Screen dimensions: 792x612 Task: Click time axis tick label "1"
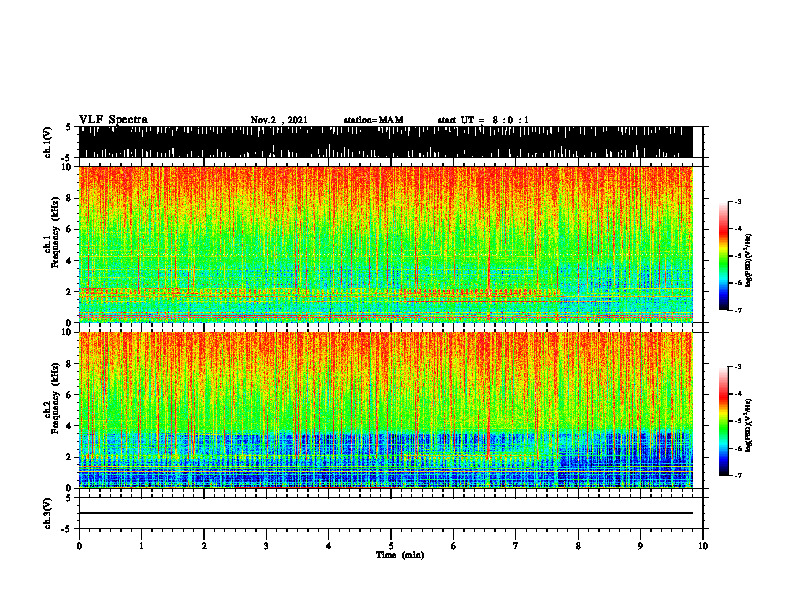coord(141,546)
